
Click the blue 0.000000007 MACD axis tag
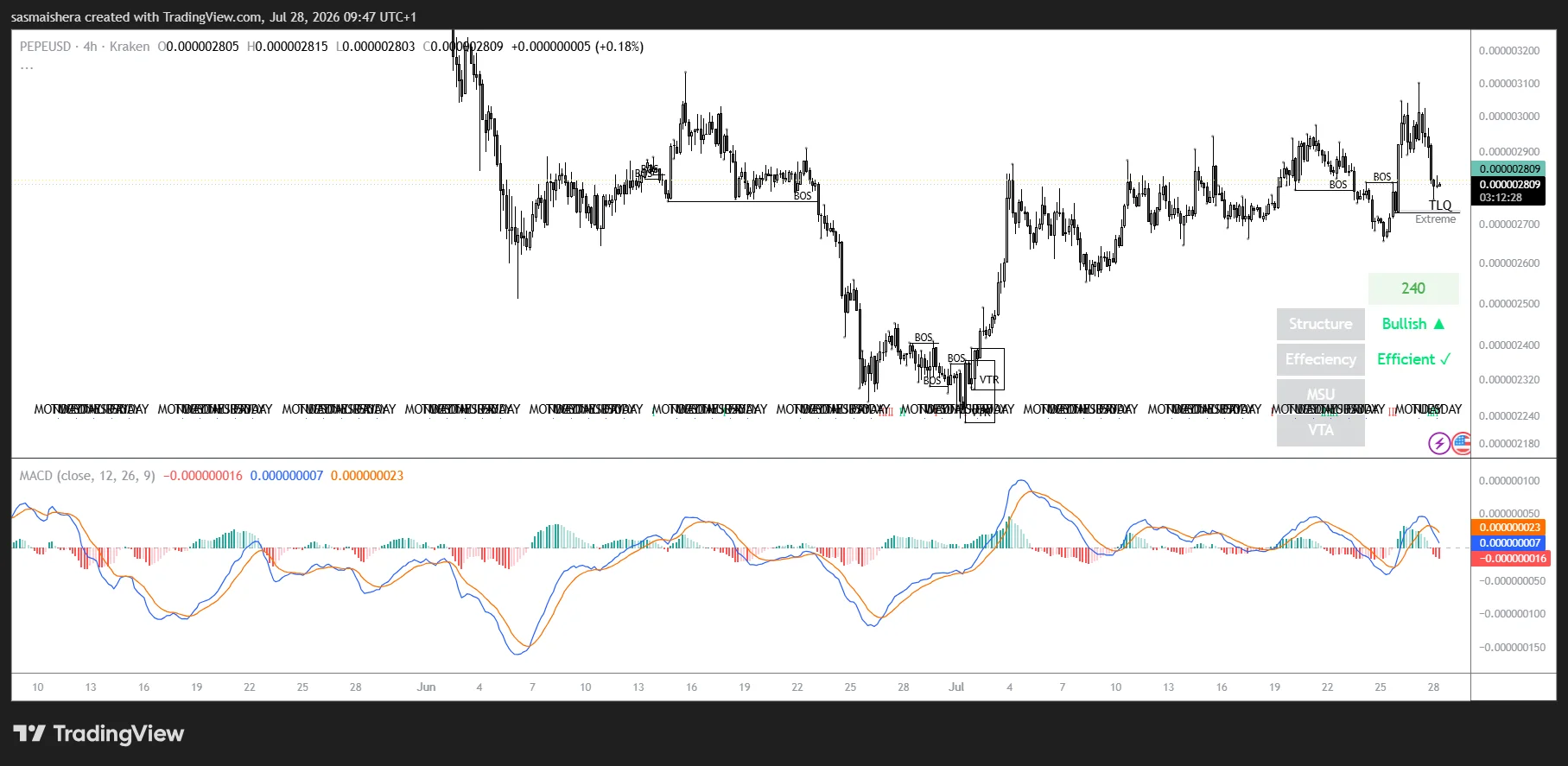point(1509,543)
